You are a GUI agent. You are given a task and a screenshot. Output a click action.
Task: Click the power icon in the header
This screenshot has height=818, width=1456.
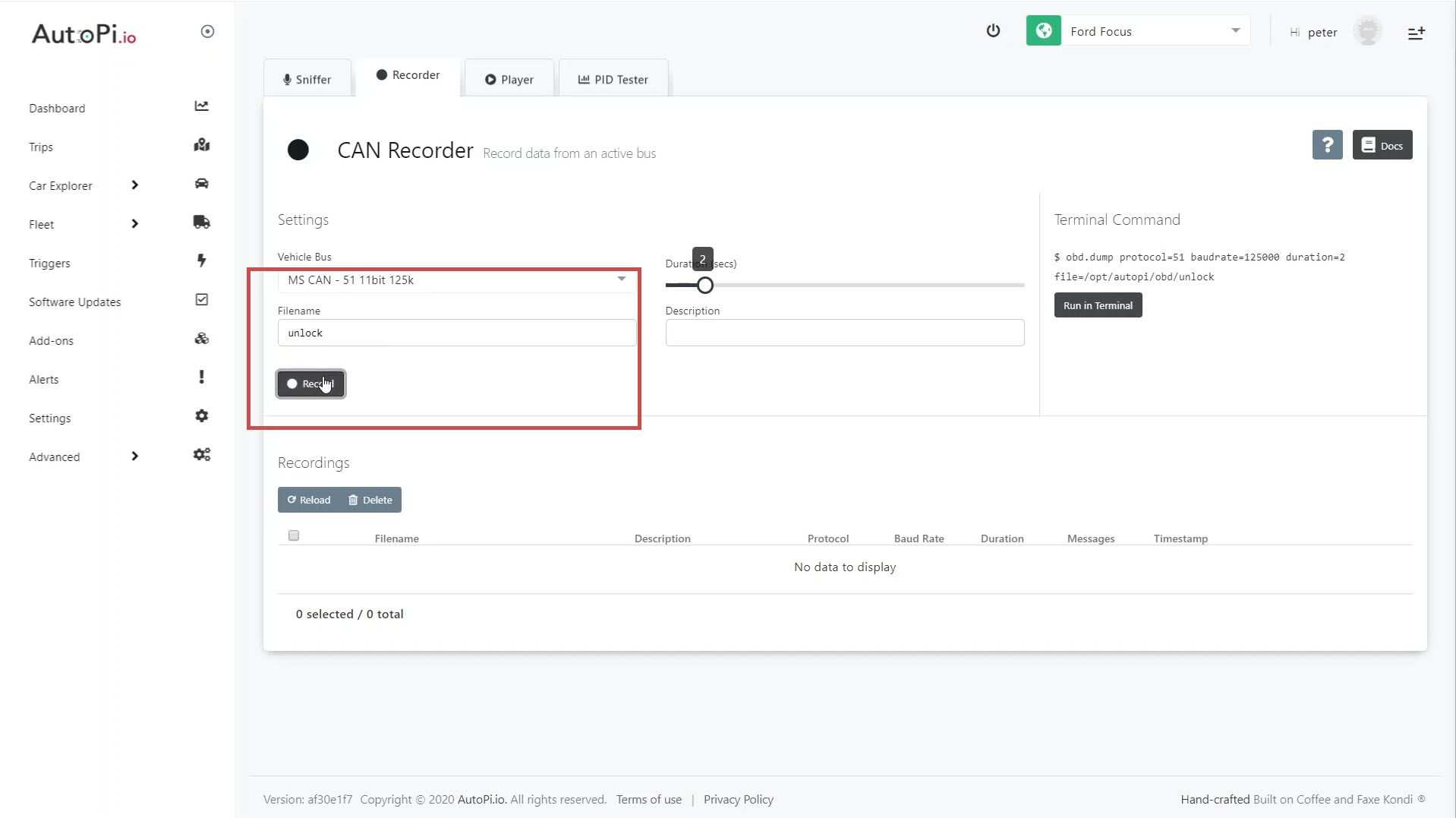993,31
